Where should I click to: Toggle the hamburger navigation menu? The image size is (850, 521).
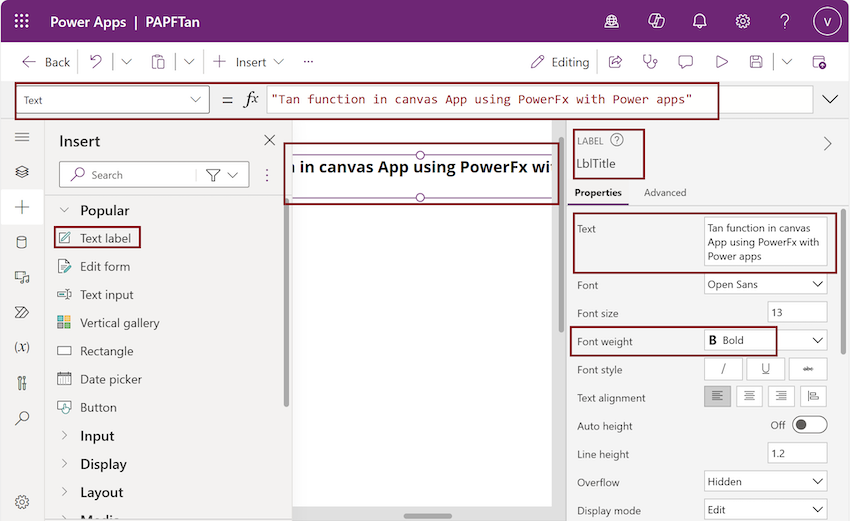pyautogui.click(x=22, y=137)
